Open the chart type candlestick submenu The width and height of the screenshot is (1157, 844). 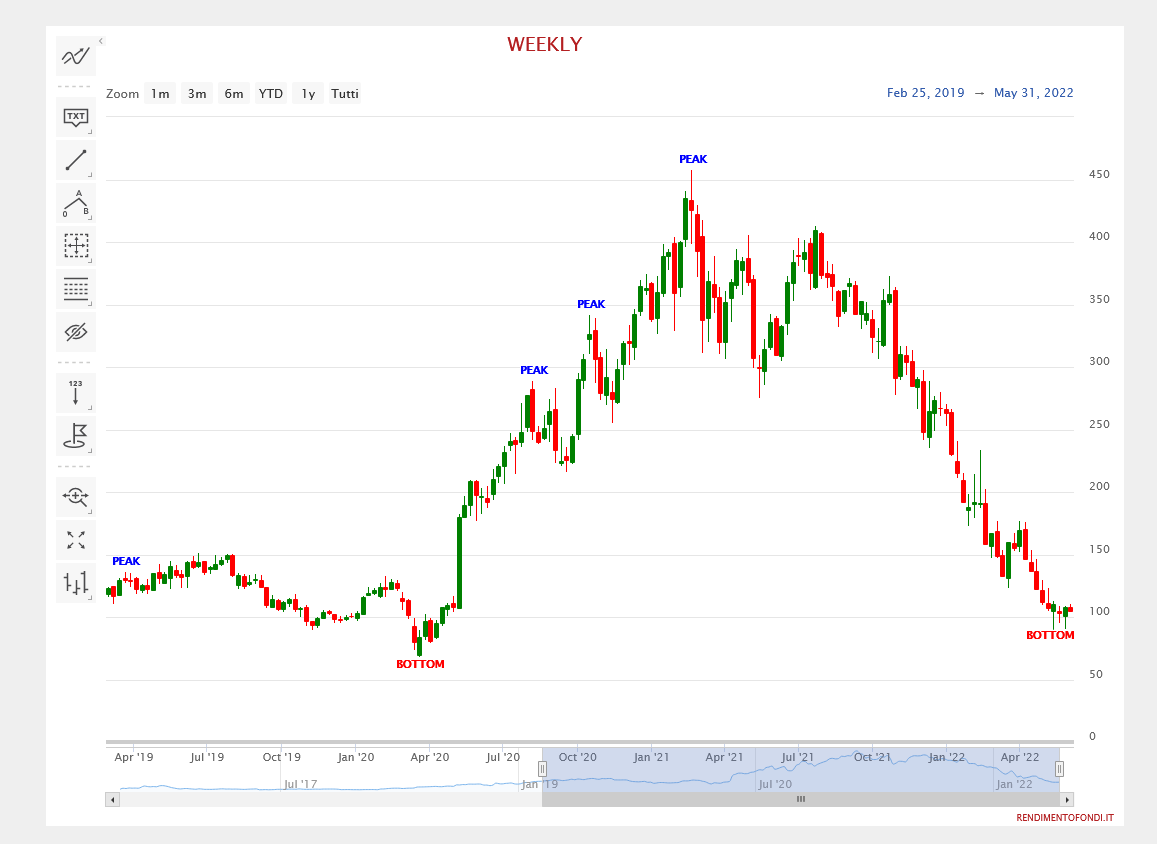tap(76, 582)
